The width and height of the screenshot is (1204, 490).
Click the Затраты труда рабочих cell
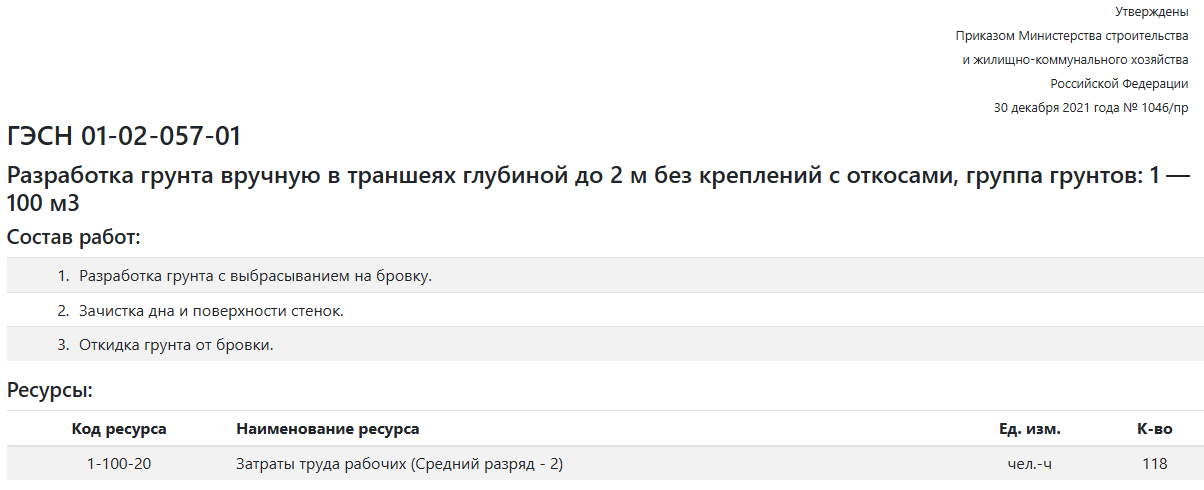pyautogui.click(x=401, y=464)
